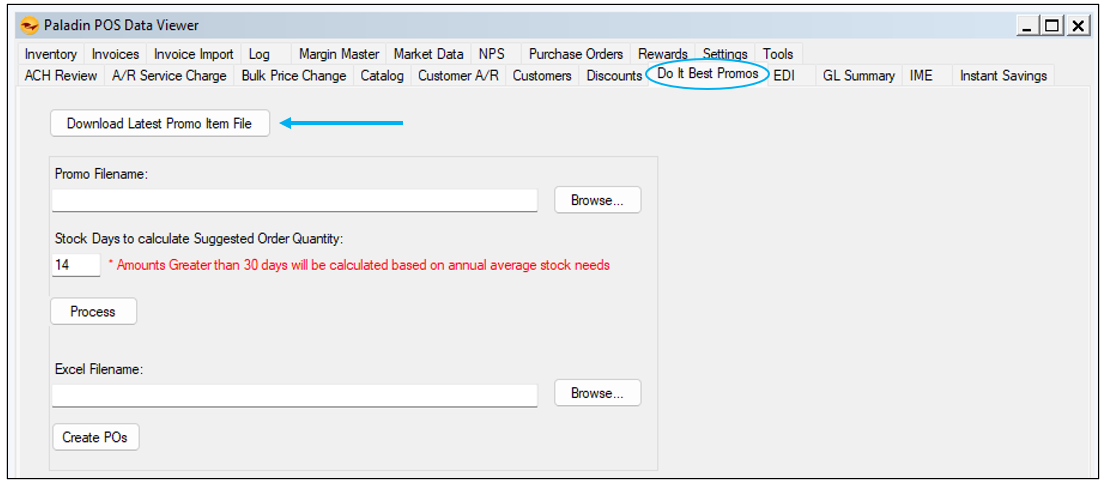The image size is (1104, 483).
Task: Open the ACH Review tab
Action: [61, 75]
